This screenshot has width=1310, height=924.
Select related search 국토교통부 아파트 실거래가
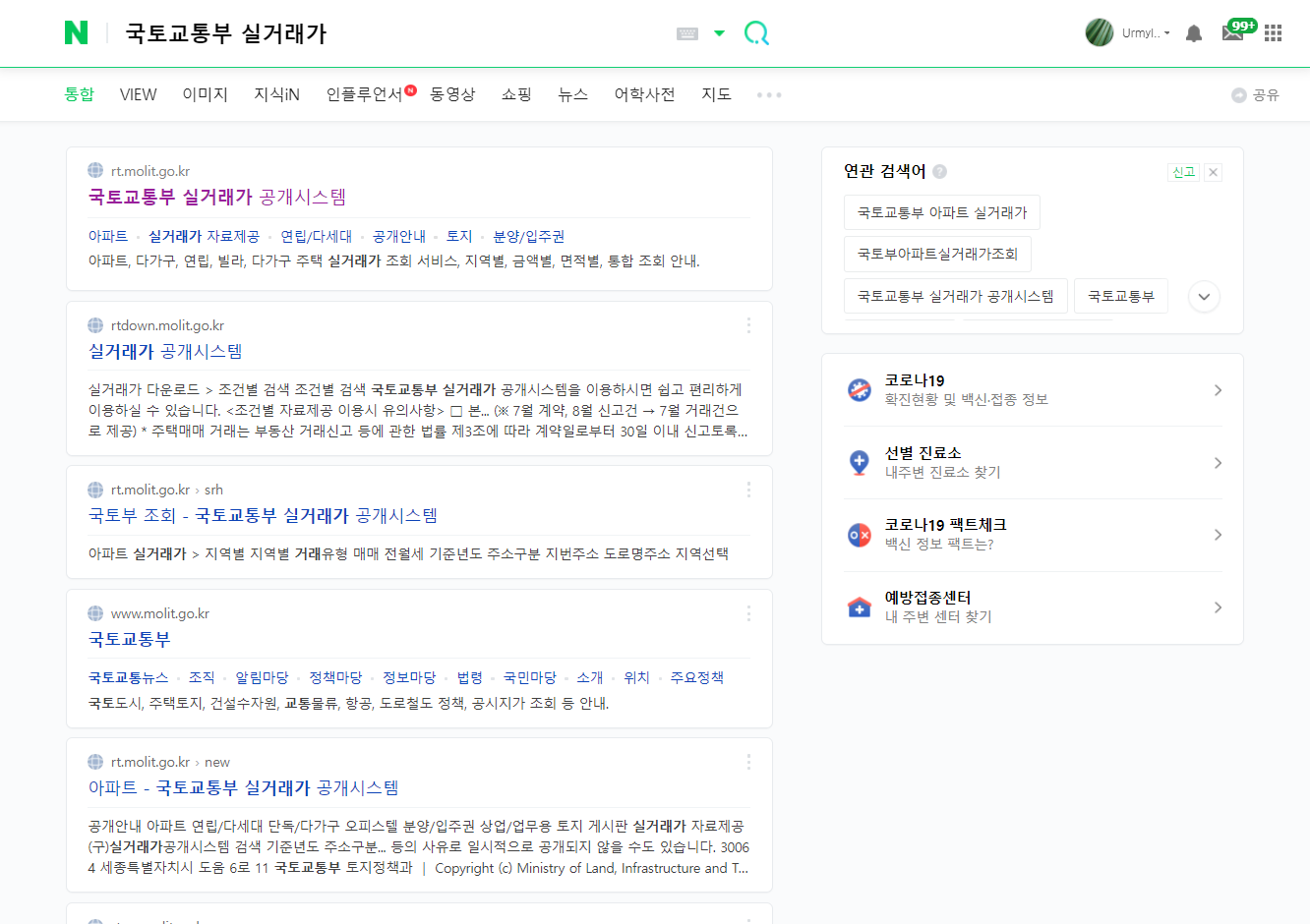pyautogui.click(x=942, y=212)
